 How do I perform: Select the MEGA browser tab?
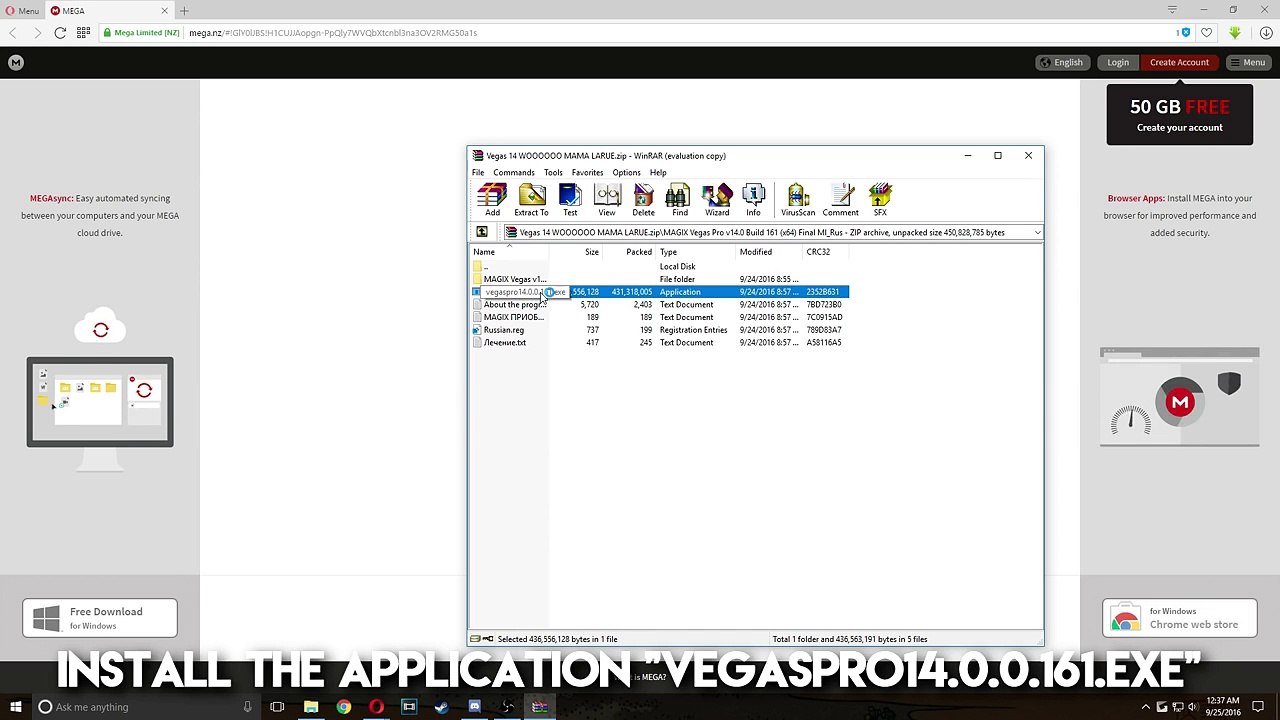click(109, 11)
